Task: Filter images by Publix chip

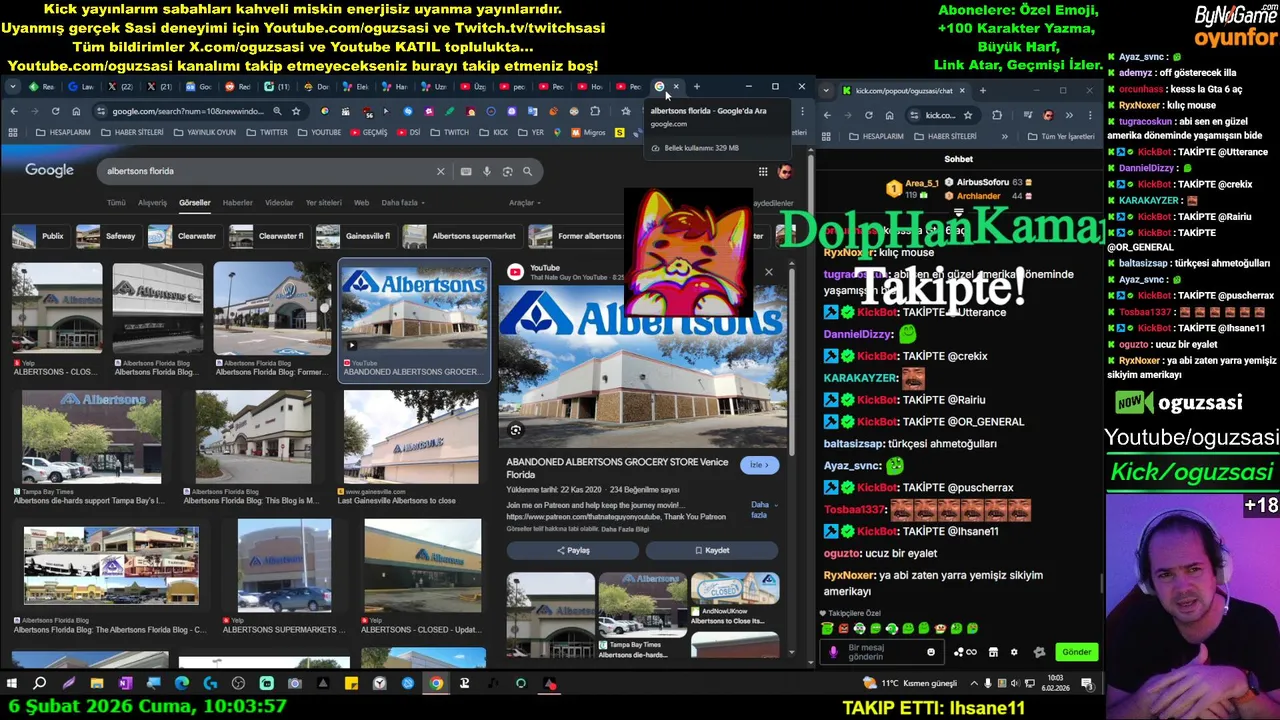Action: point(40,237)
